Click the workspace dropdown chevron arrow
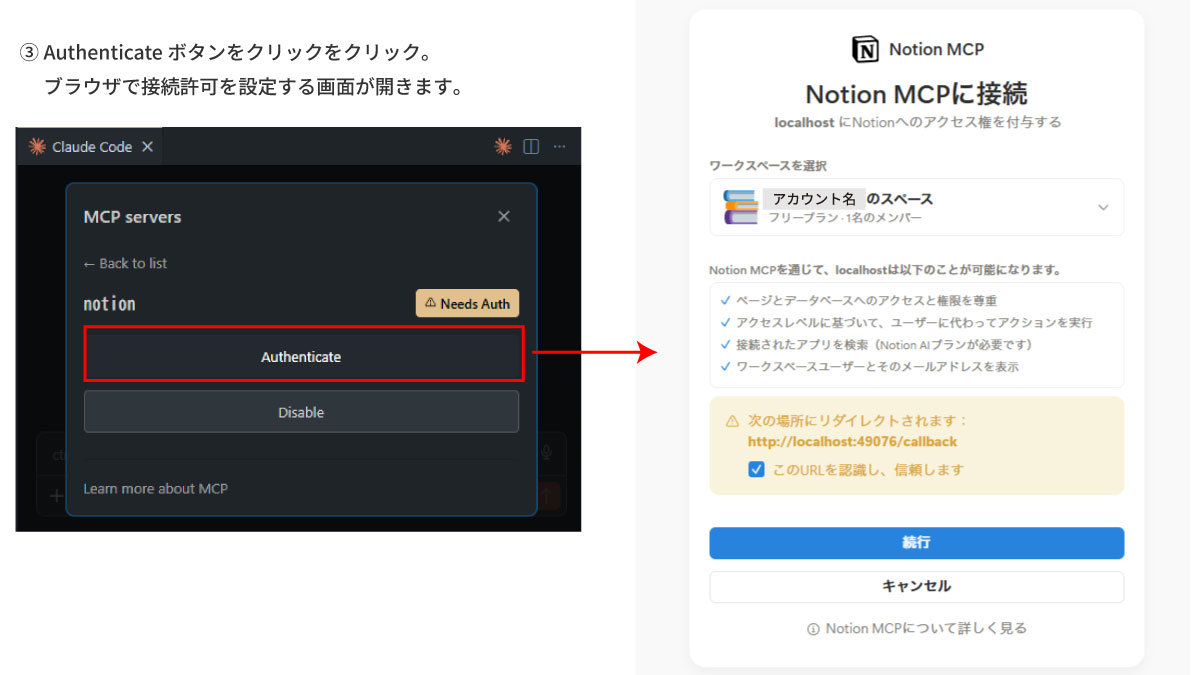Image resolution: width=1200 pixels, height=675 pixels. (x=1103, y=207)
